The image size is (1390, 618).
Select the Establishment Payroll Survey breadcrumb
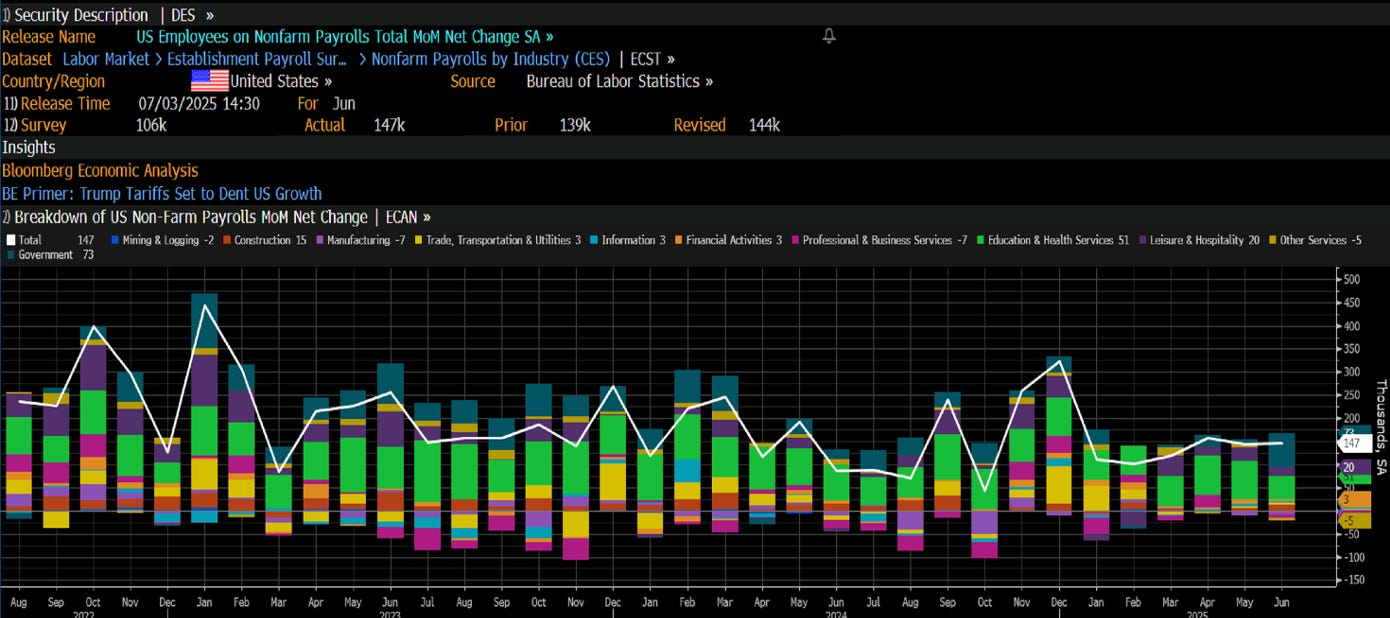tap(257, 59)
